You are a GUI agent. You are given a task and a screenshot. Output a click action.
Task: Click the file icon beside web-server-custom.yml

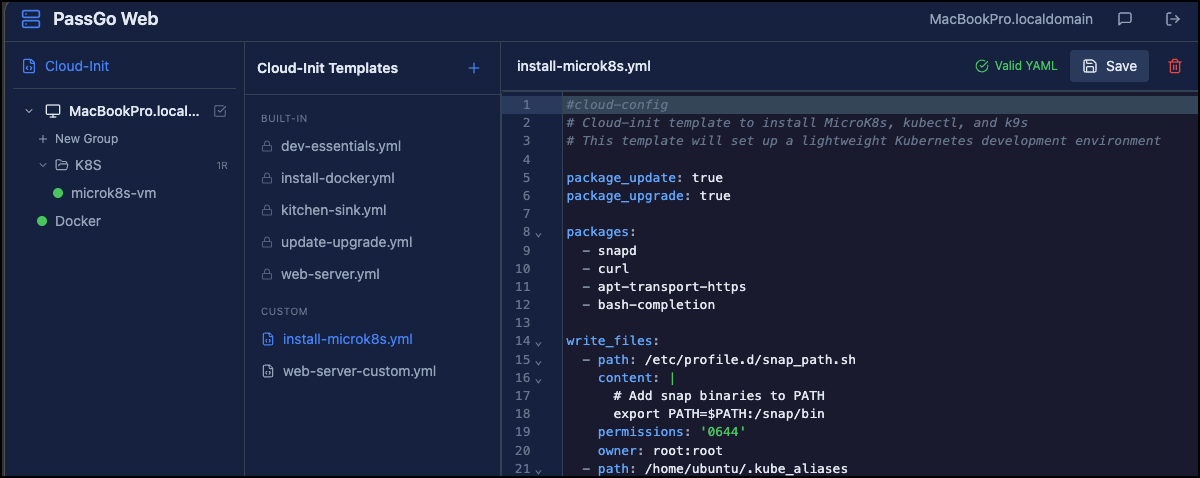(x=267, y=371)
